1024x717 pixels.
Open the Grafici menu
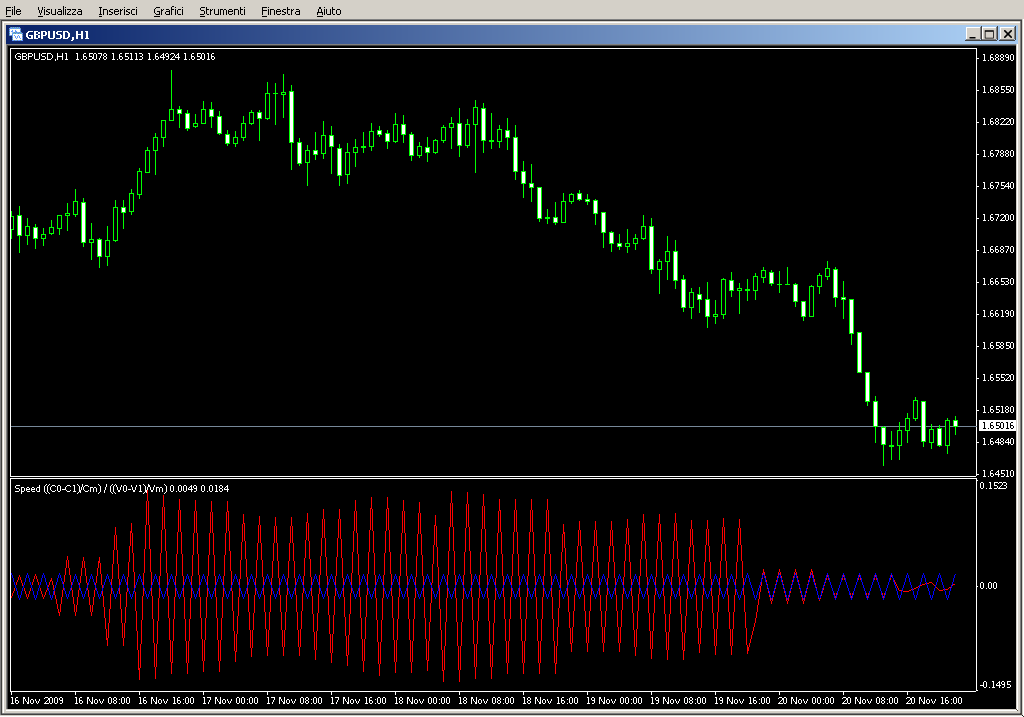pos(168,11)
